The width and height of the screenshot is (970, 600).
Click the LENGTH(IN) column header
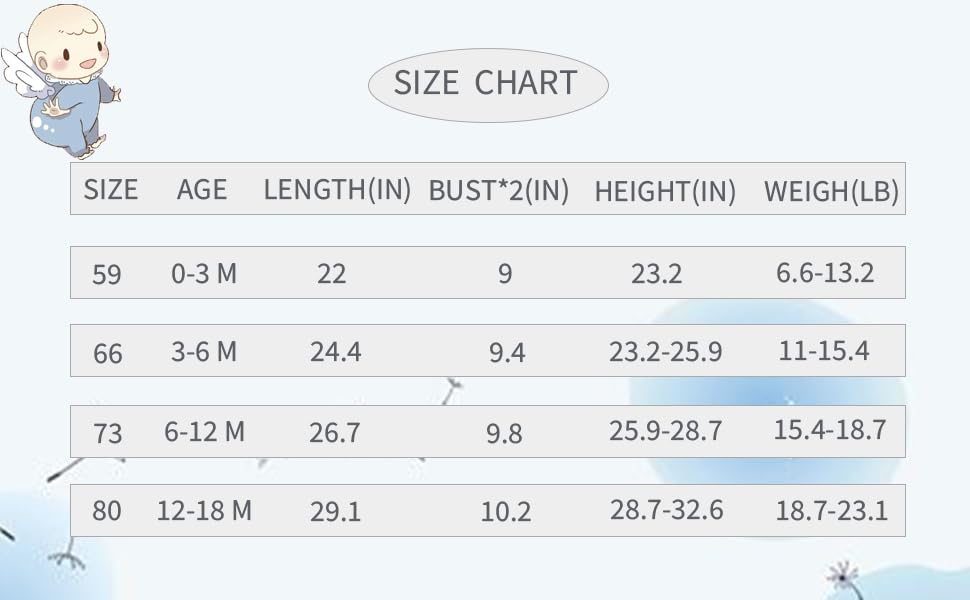click(x=337, y=189)
